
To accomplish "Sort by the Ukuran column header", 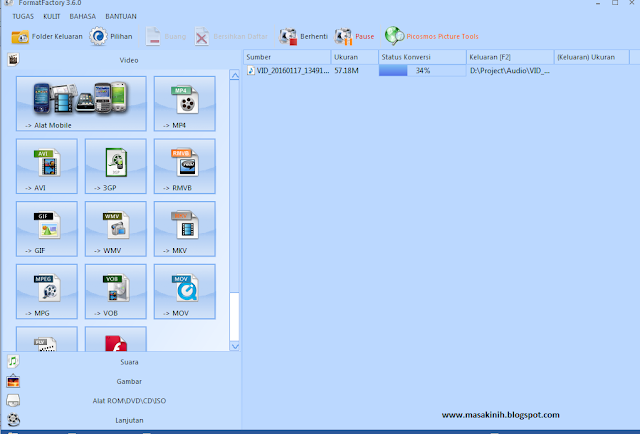I will tap(355, 57).
